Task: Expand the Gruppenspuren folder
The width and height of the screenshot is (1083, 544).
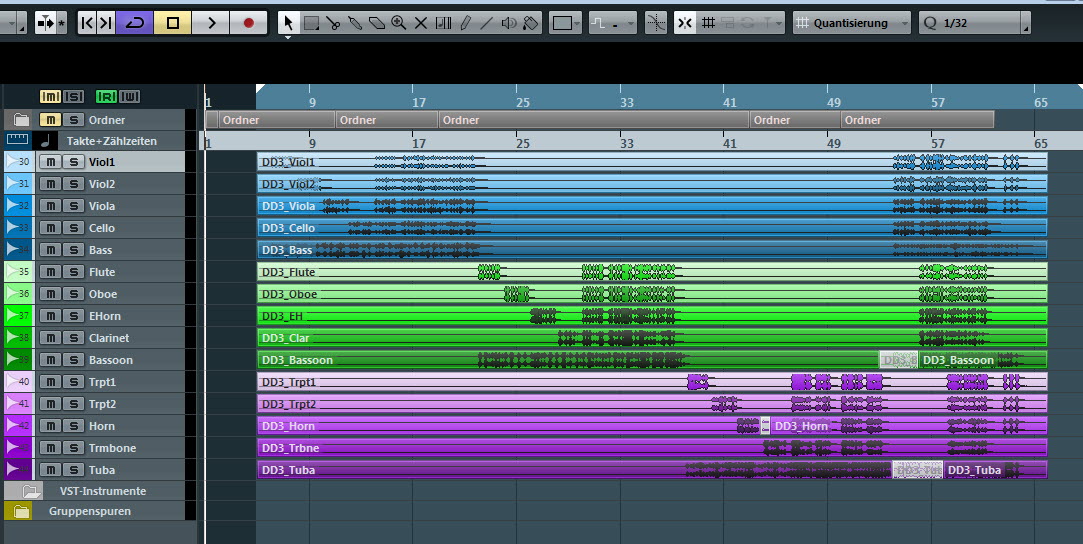Action: click(21, 512)
